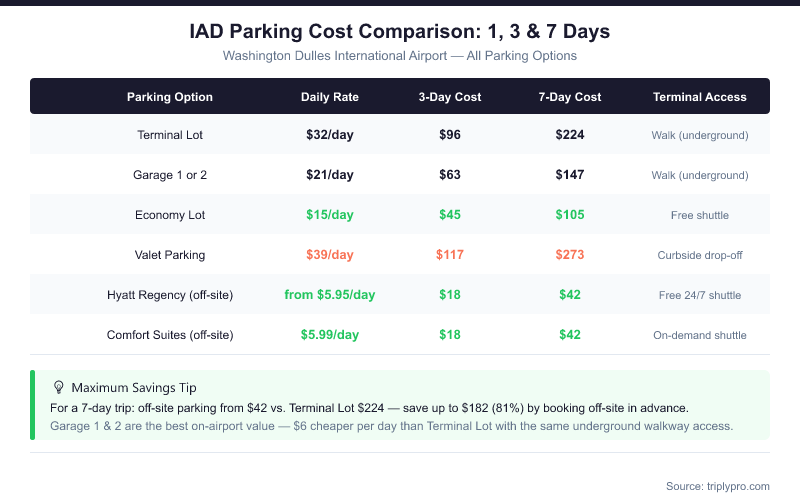
Task: Click the IAD Parking Cost Comparison title
Action: [x=400, y=32]
